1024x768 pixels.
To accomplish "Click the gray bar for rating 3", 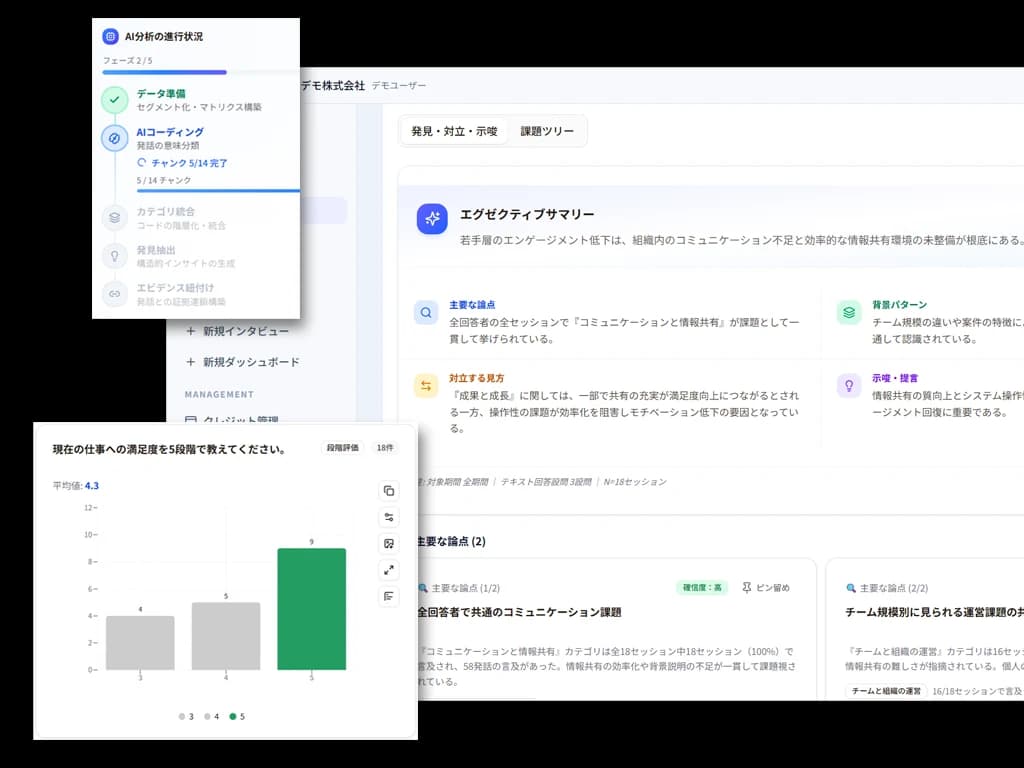I will pyautogui.click(x=140, y=643).
